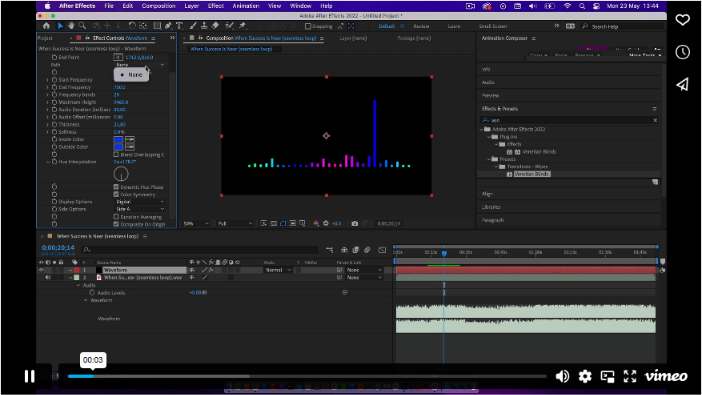Pause the Vimeo video
This screenshot has height=395, width=702.
click(x=30, y=376)
